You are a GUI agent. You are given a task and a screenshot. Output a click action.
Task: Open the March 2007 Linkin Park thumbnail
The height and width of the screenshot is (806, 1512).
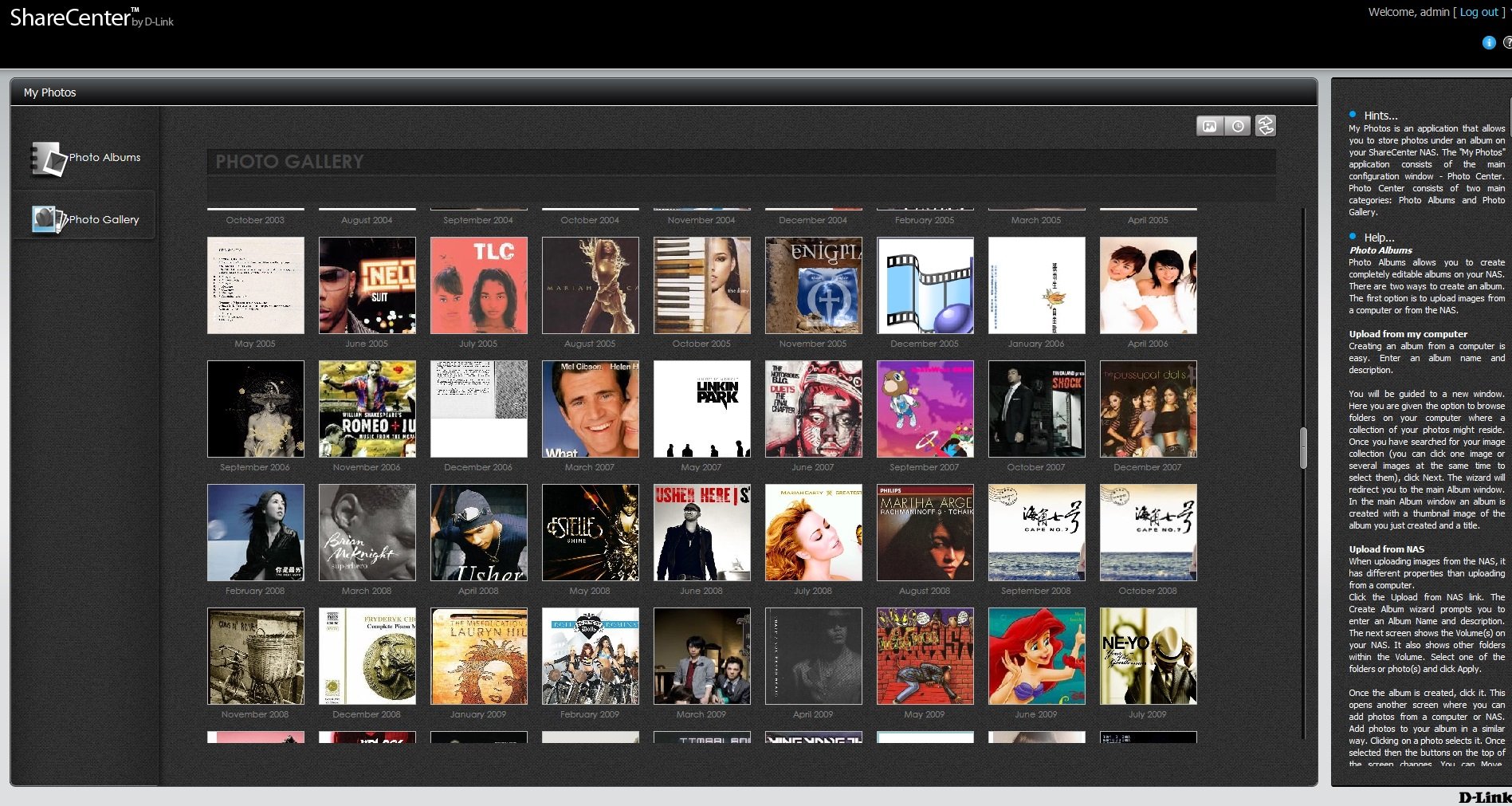(x=701, y=409)
